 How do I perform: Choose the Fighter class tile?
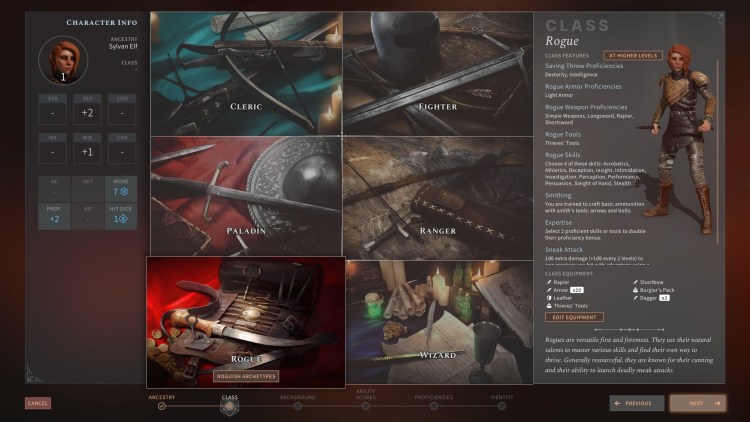click(x=438, y=75)
